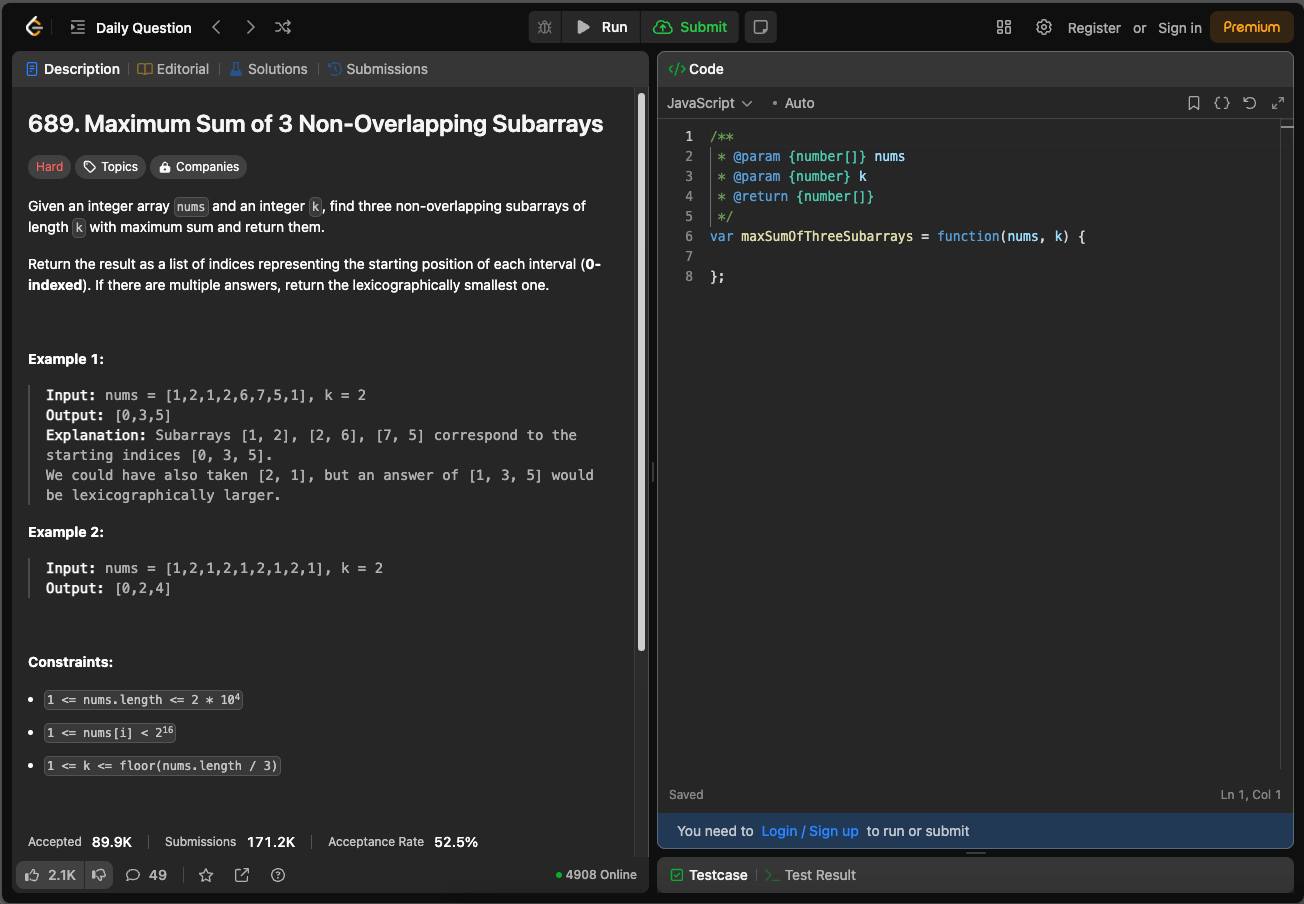Click the LeetCode logo icon

coord(33,27)
